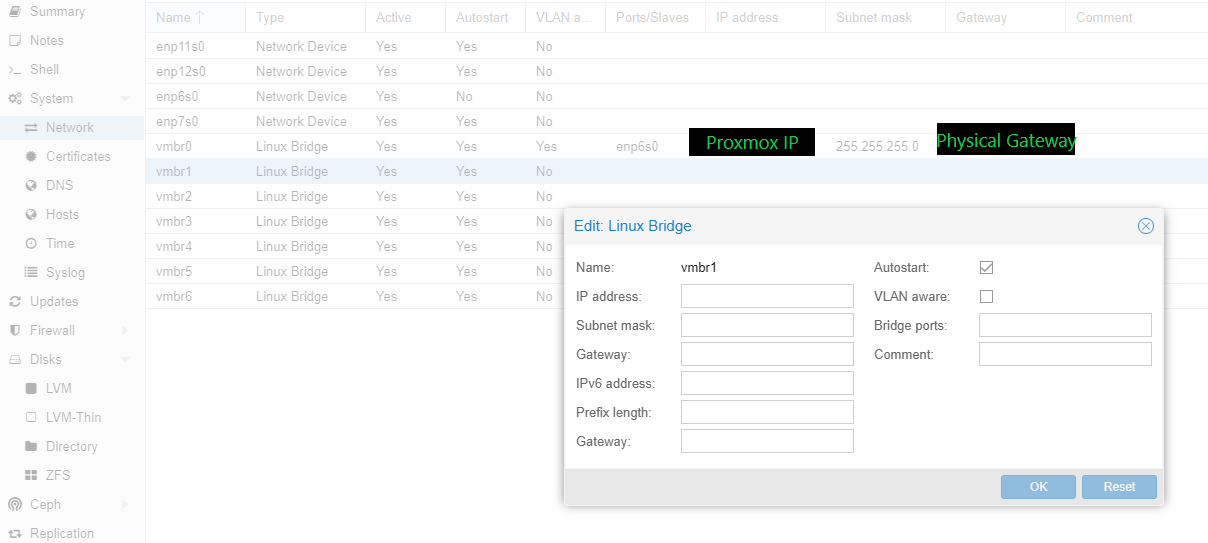Collapse the System tree section
This screenshot has height=543, width=1208.
[125, 99]
